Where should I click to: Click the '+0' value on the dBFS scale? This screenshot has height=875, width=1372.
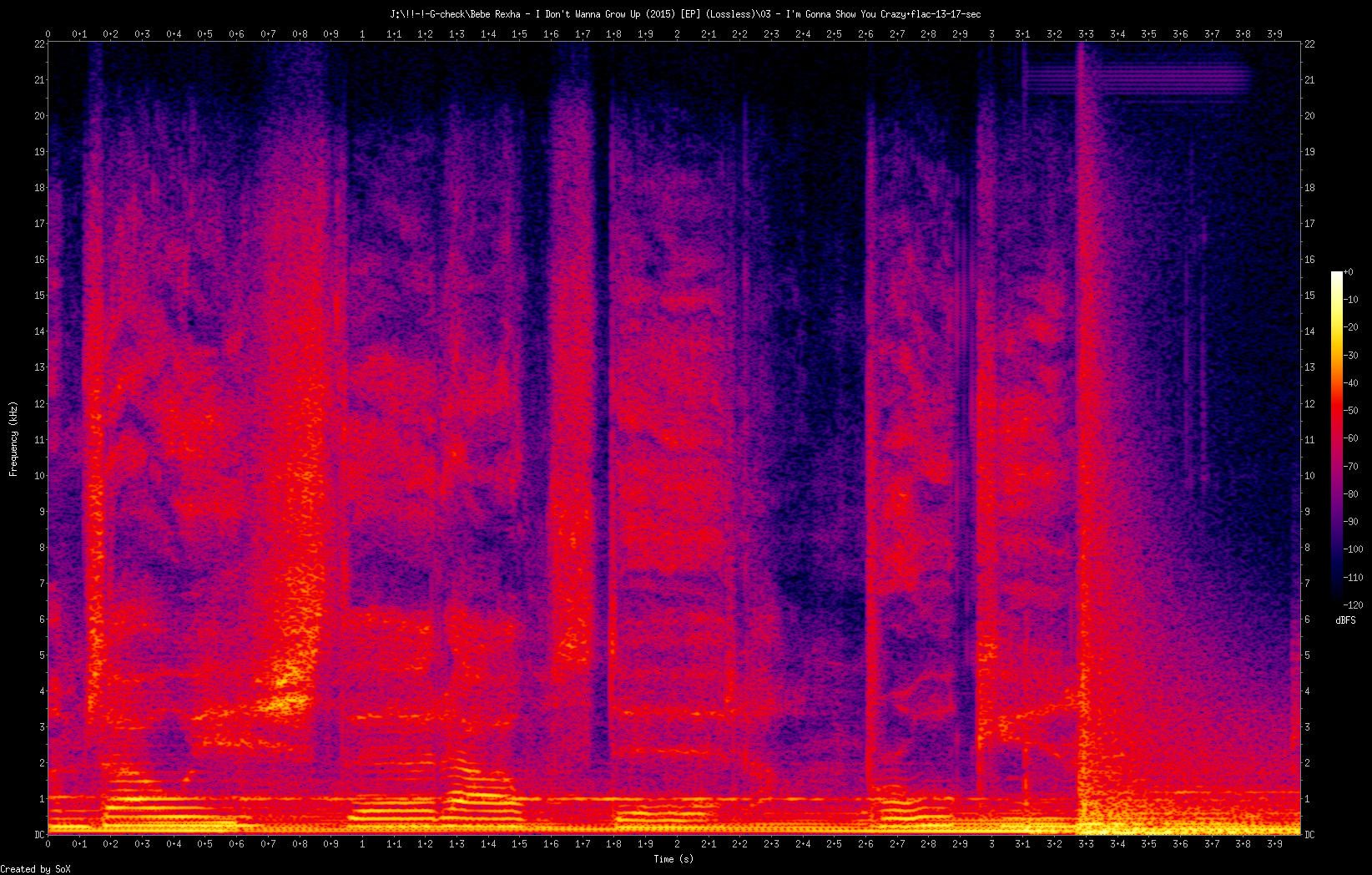point(1349,272)
